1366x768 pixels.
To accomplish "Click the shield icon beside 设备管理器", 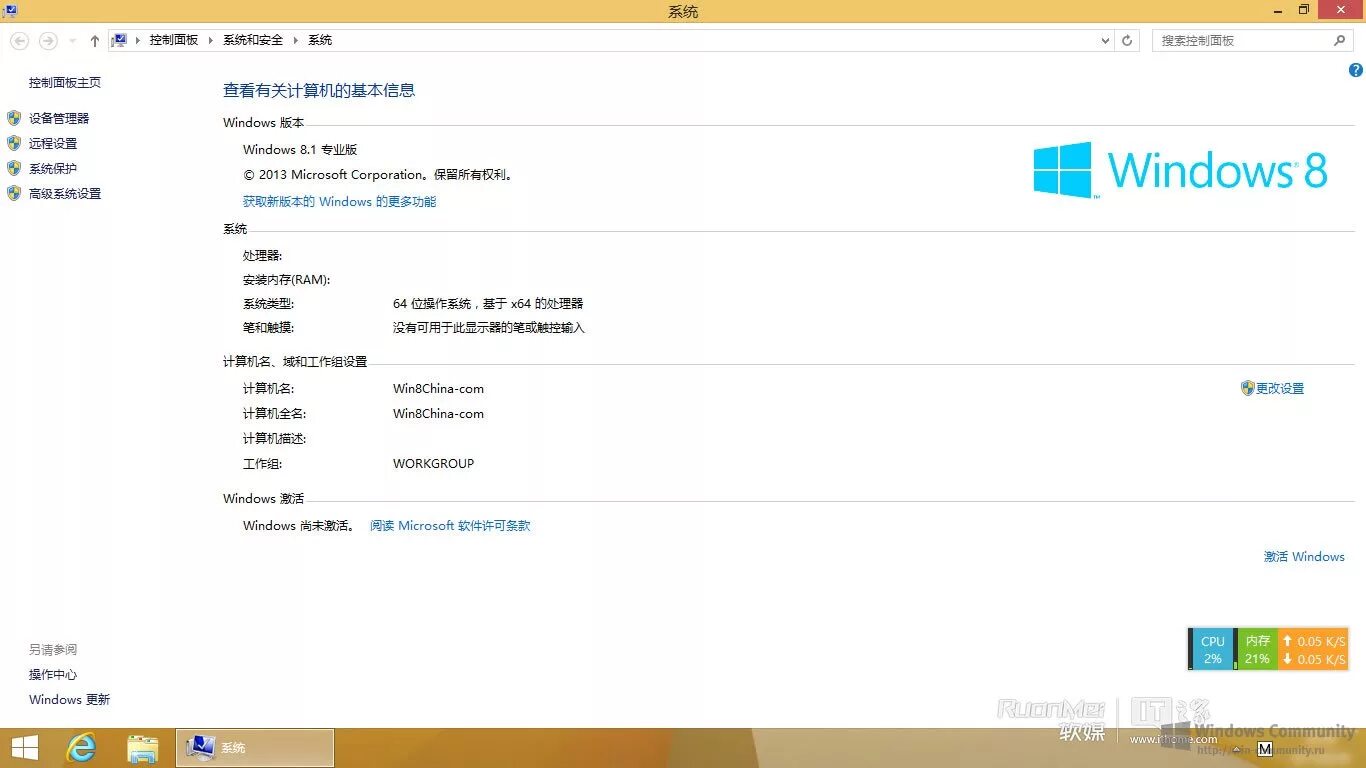I will click(14, 118).
